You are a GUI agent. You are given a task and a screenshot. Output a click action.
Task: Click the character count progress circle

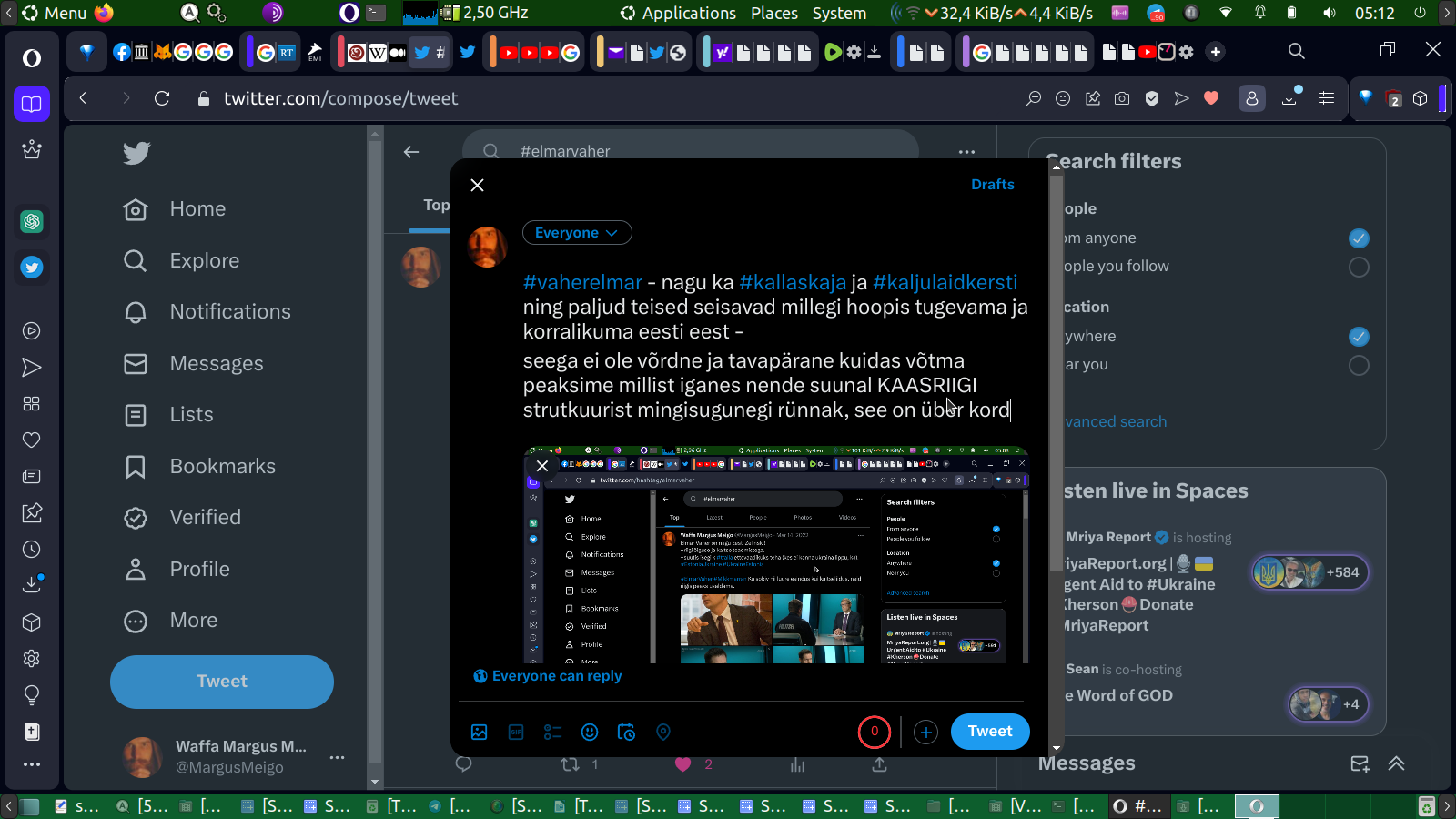[875, 731]
